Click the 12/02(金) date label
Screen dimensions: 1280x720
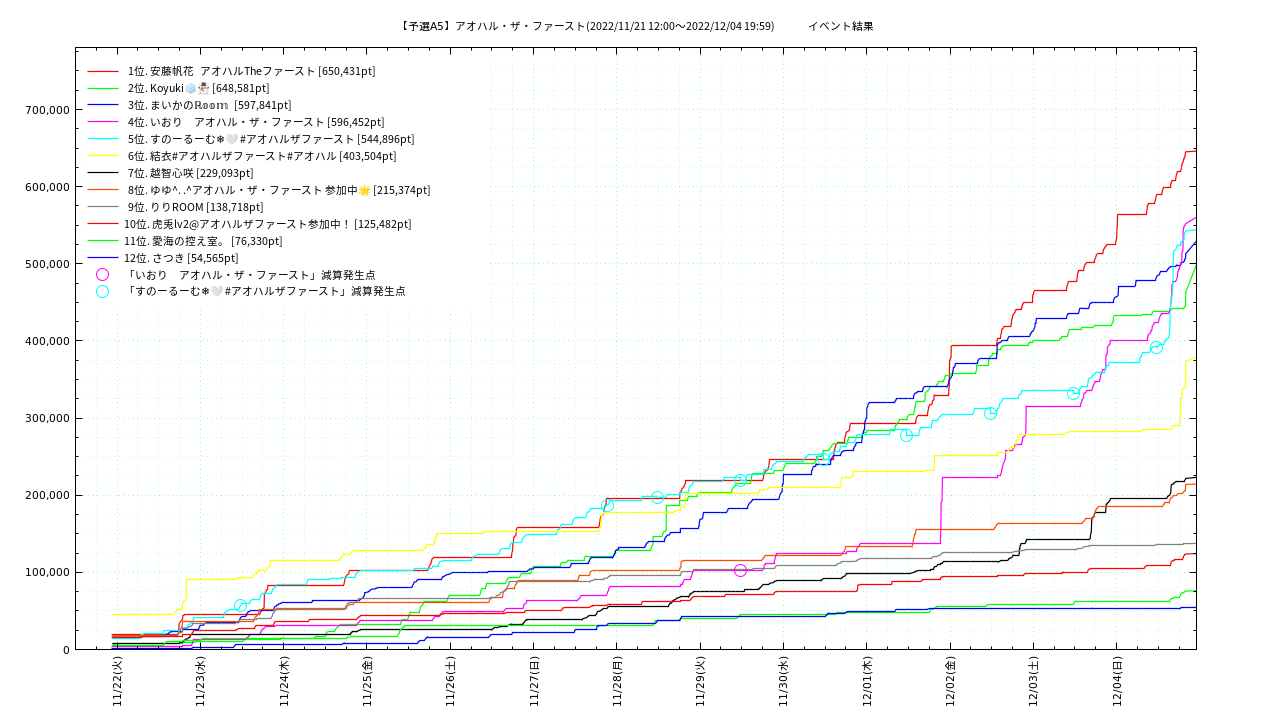(950, 682)
